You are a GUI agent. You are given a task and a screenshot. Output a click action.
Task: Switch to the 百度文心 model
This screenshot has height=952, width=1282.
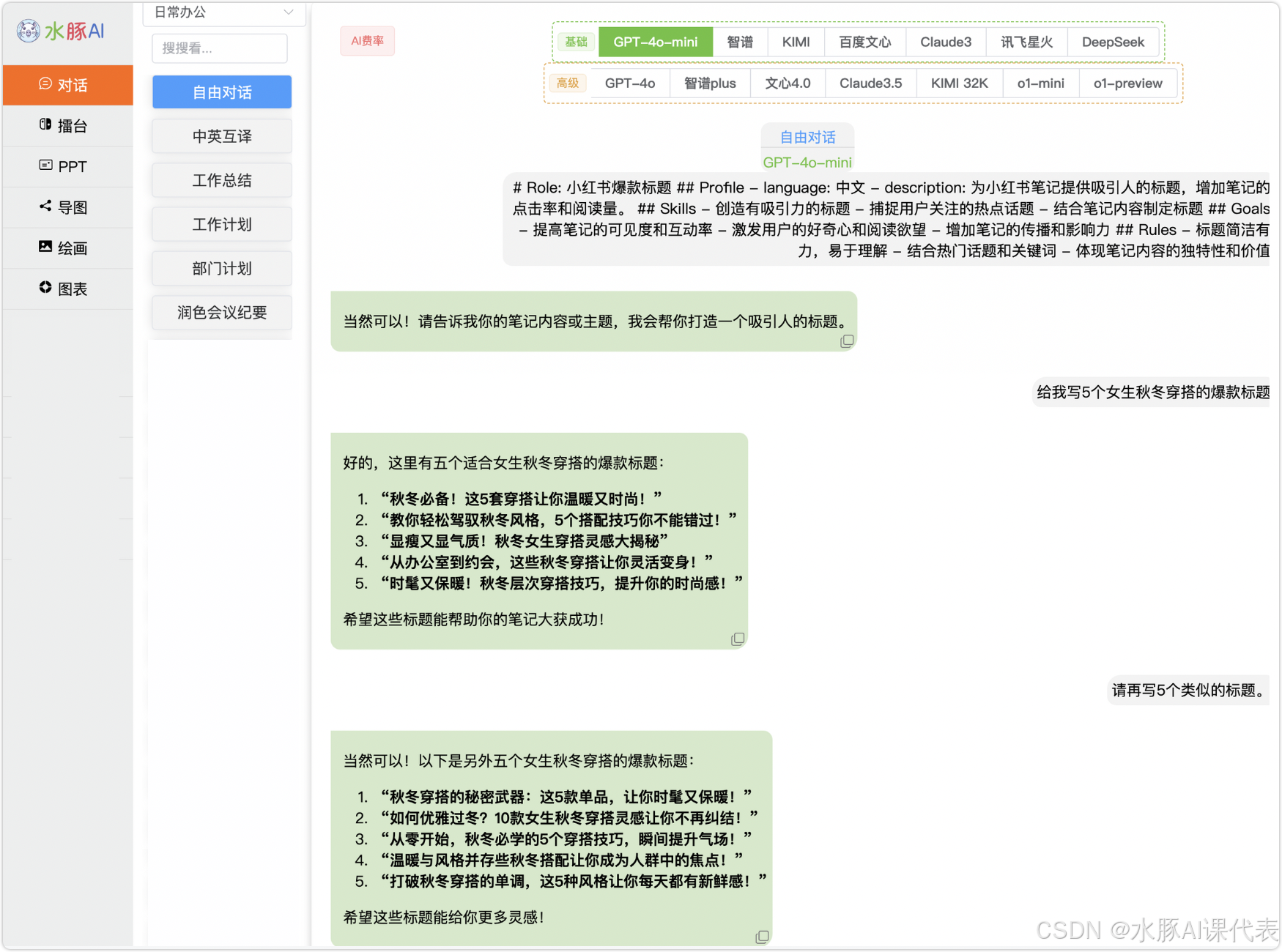pos(865,42)
